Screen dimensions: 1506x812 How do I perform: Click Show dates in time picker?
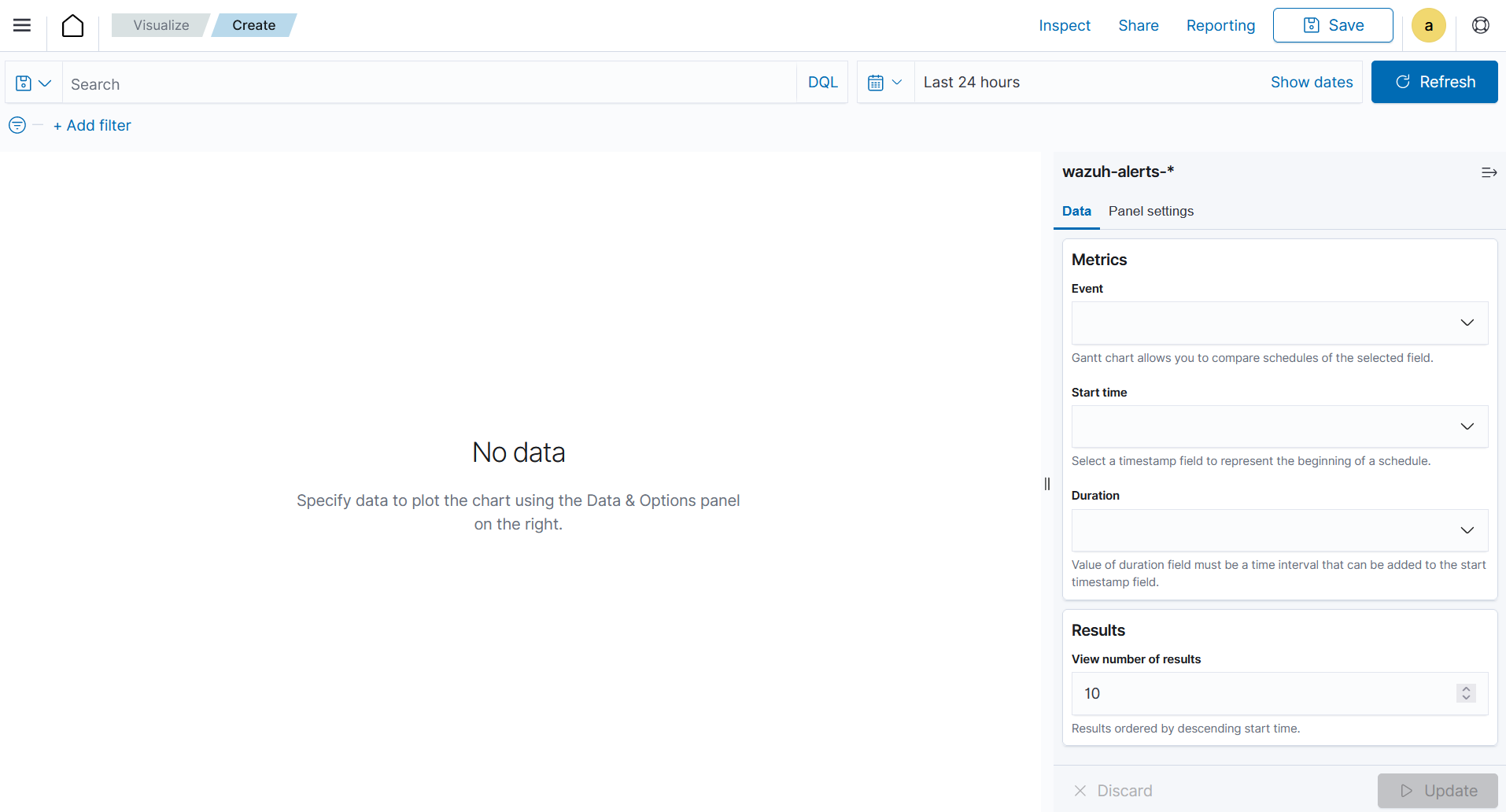pos(1311,82)
